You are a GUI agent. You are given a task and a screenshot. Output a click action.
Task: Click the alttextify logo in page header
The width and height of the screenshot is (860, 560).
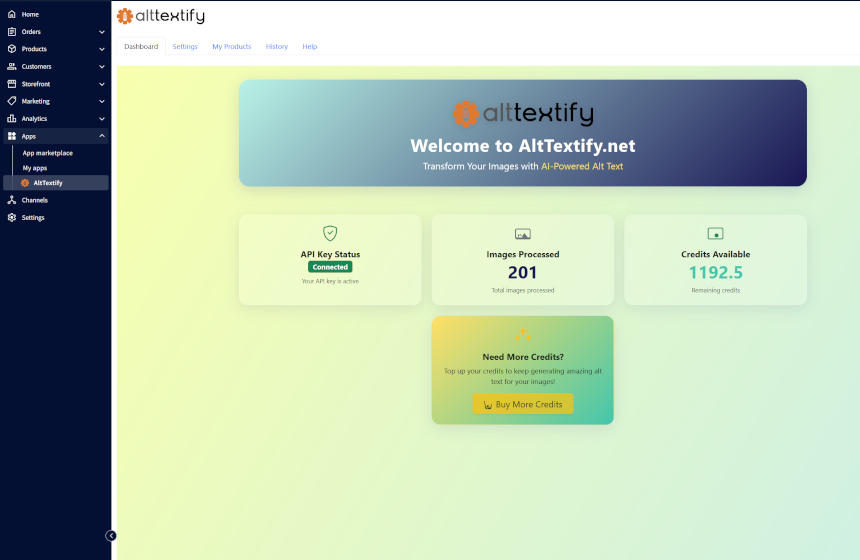161,16
